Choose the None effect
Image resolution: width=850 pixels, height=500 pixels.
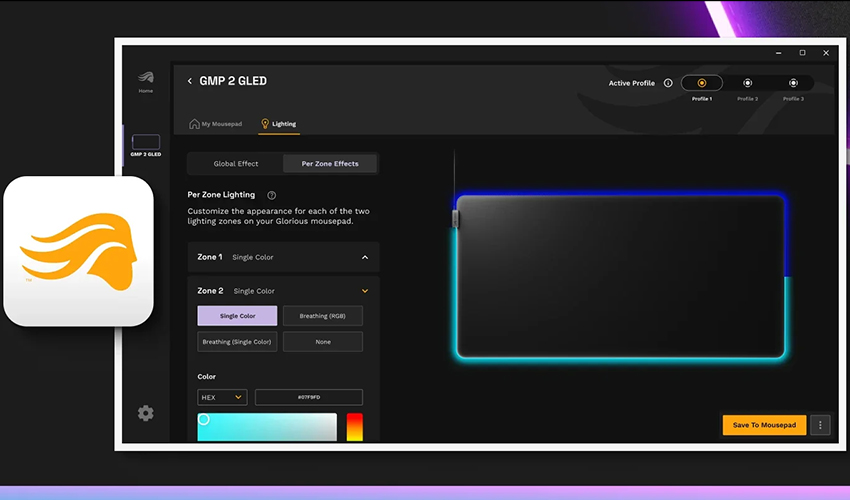tap(323, 342)
